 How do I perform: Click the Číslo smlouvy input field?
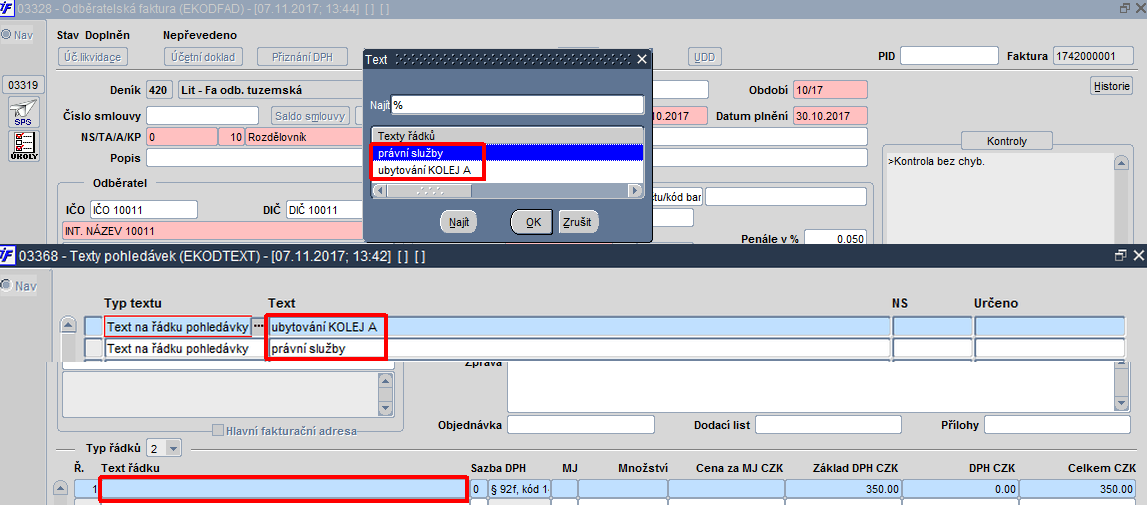[x=203, y=116]
